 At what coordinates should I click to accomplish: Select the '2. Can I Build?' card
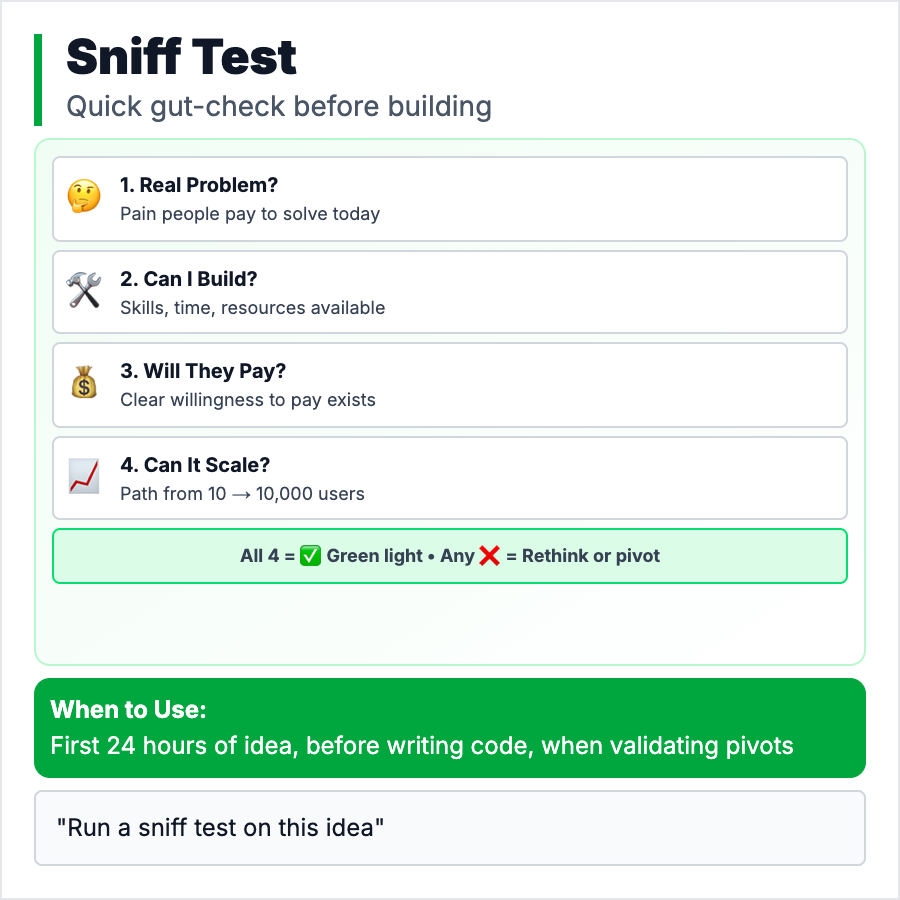450,292
